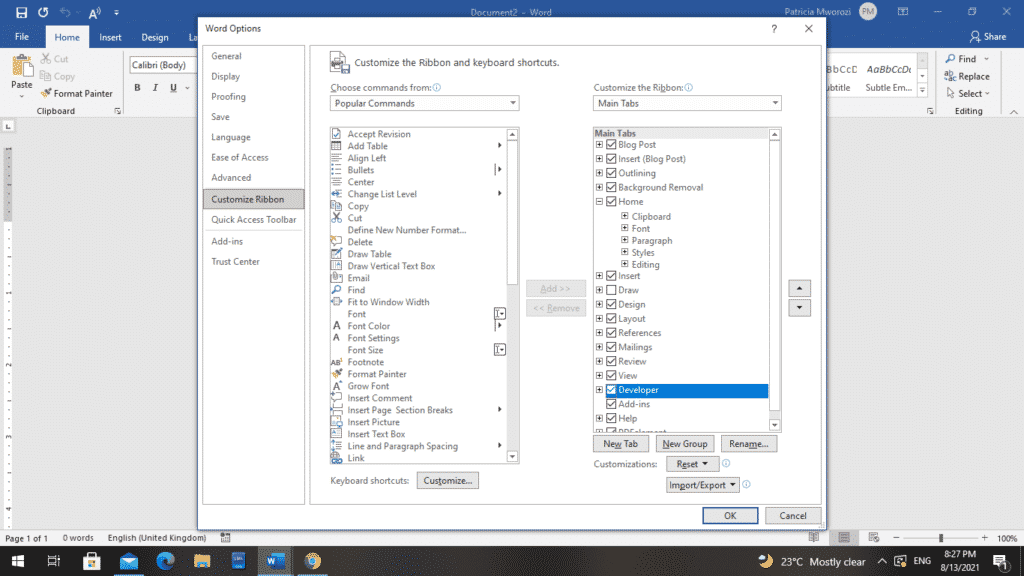
Task: Click the Move Up arrow button
Action: pyautogui.click(x=799, y=288)
